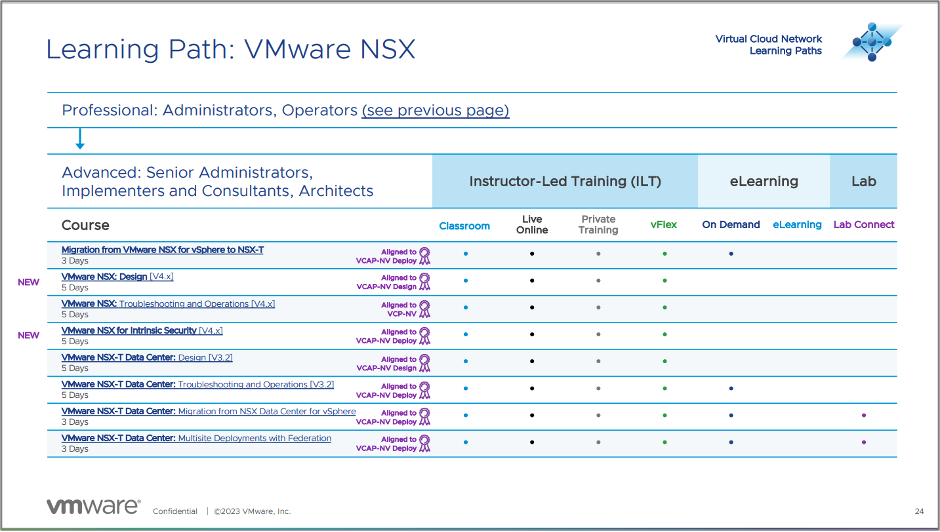This screenshot has height=532, width=940.
Task: Click ribbon icon beside VCP-NV alignment
Action: coord(424,309)
